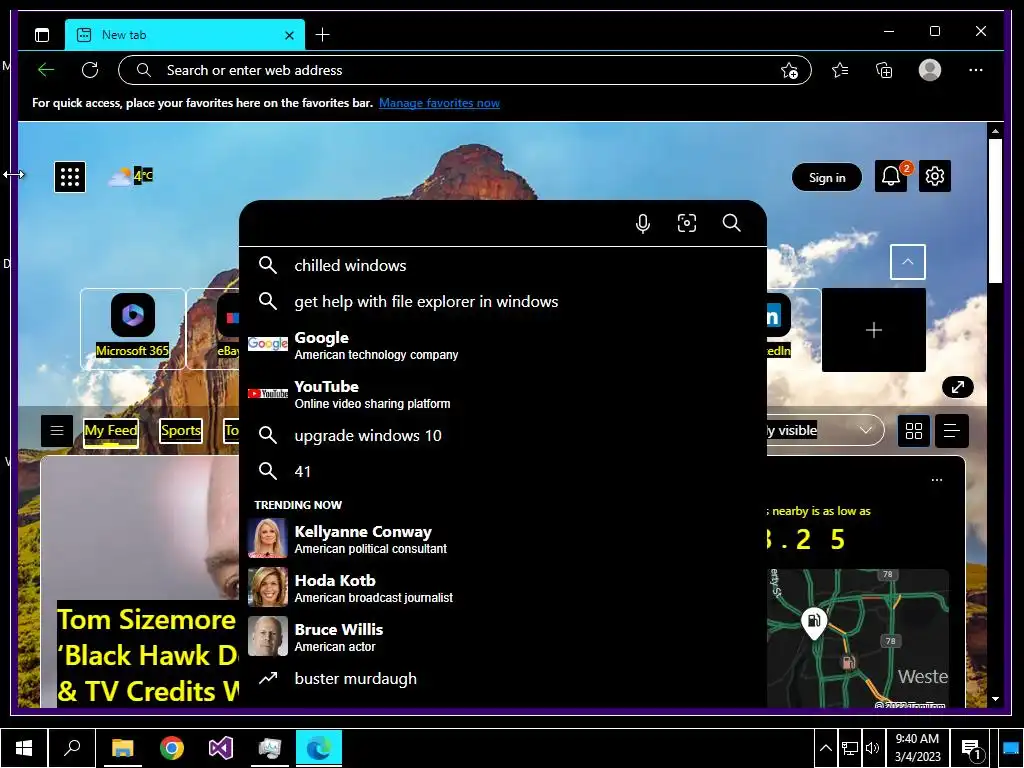Switch to Sports tab

181,430
